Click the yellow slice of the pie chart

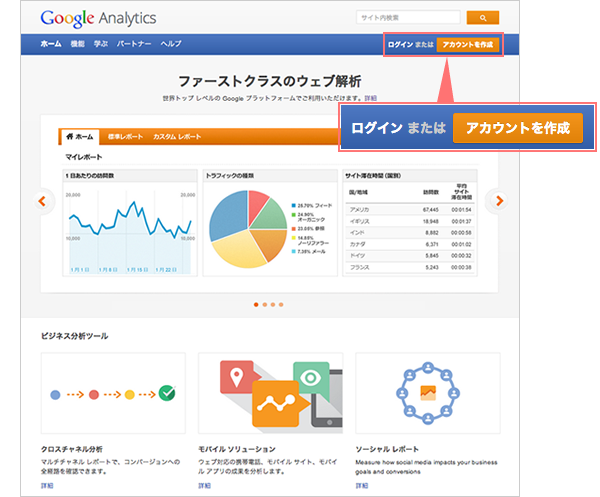pyautogui.click(x=239, y=251)
